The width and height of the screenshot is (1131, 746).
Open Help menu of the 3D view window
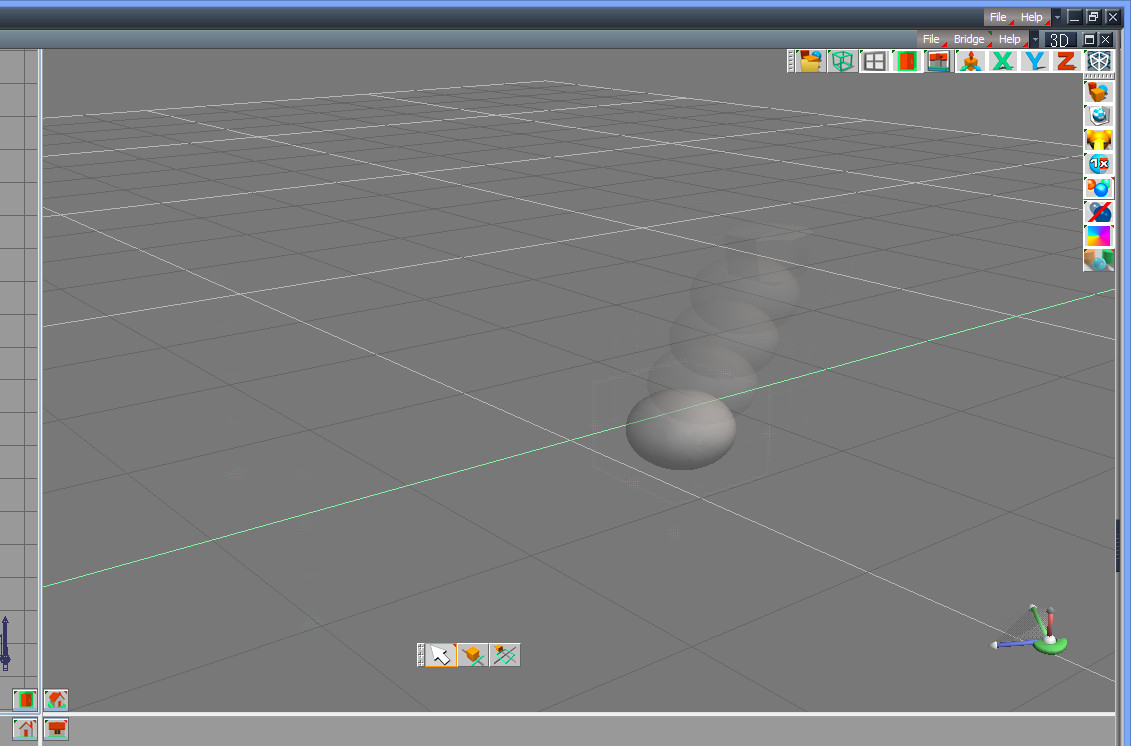[x=1009, y=39]
